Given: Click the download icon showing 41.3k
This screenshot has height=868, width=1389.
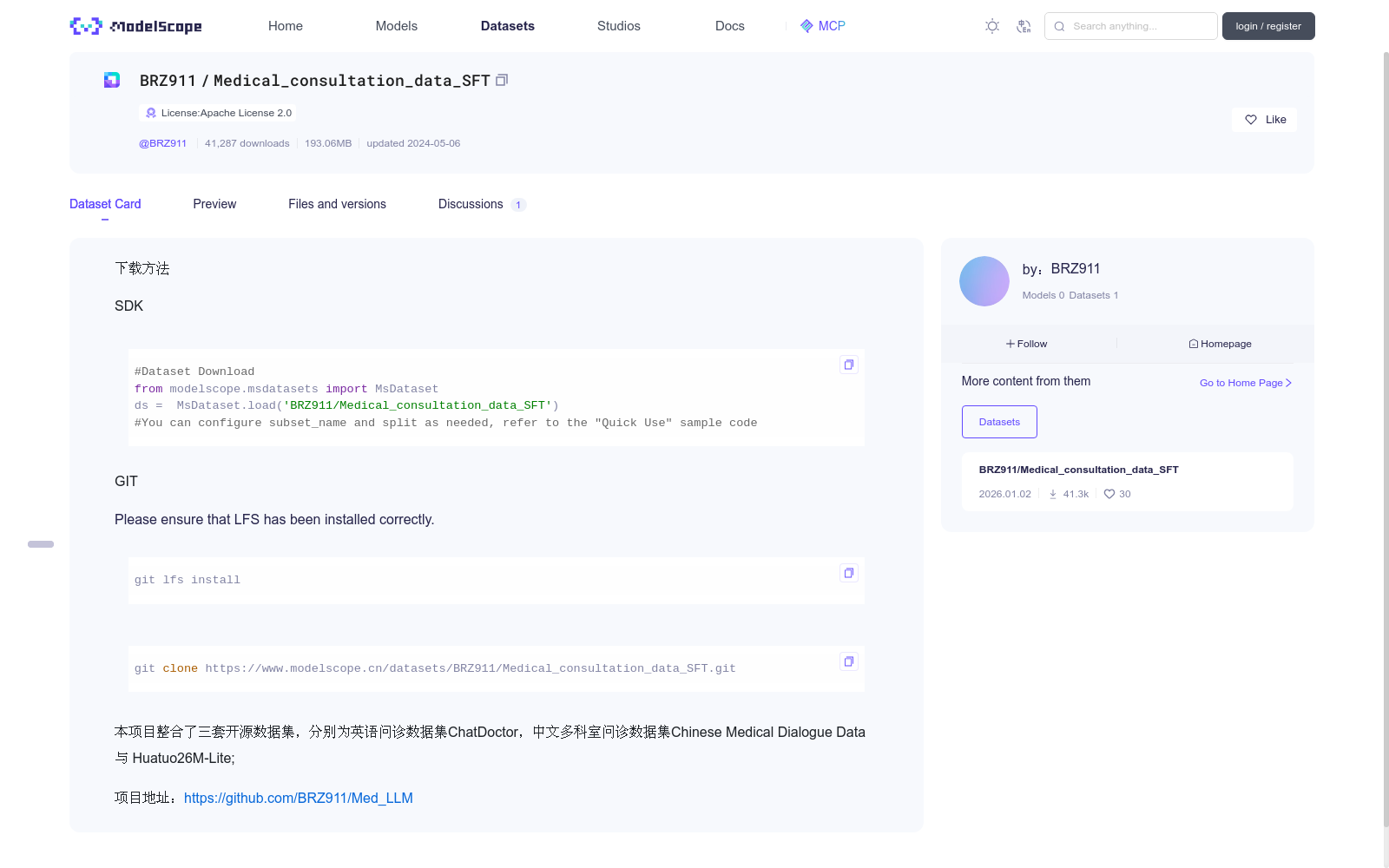Looking at the screenshot, I should coord(1053,494).
